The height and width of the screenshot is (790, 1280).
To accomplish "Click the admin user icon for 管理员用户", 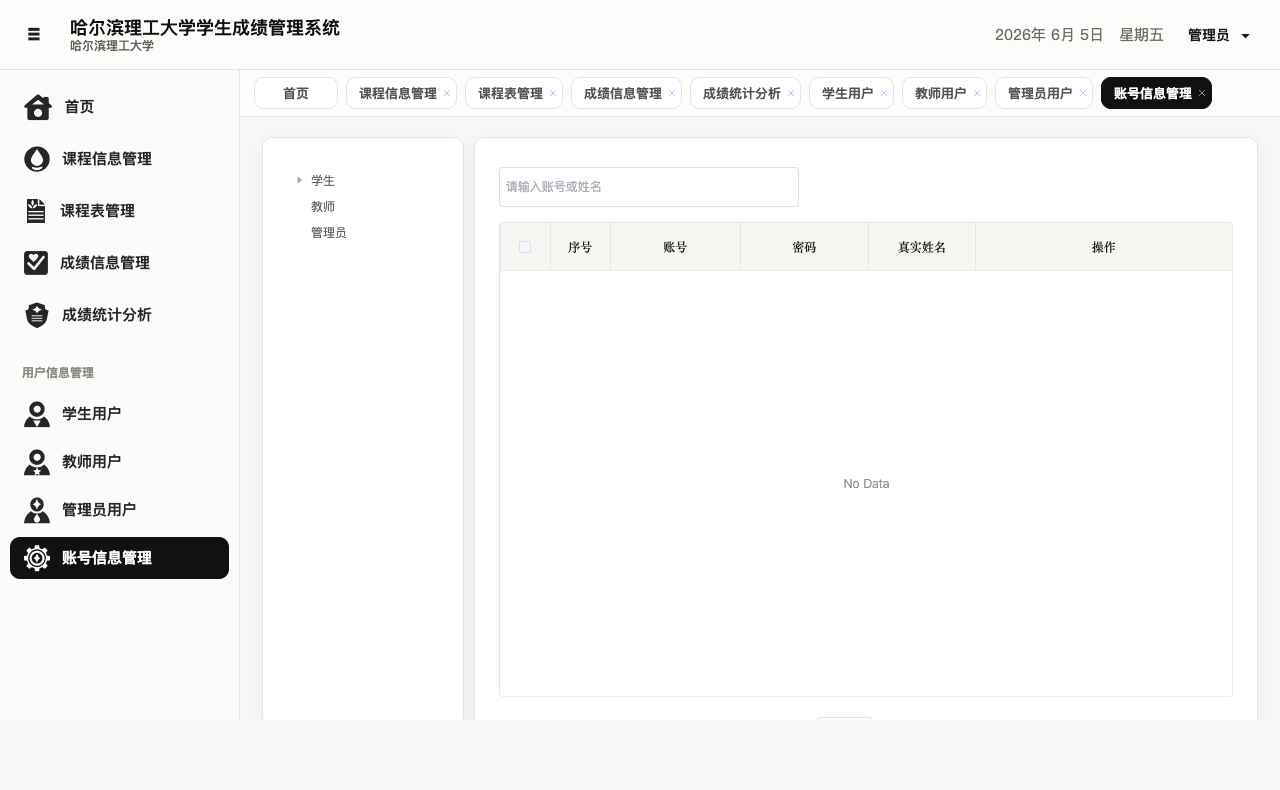I will click(36, 510).
